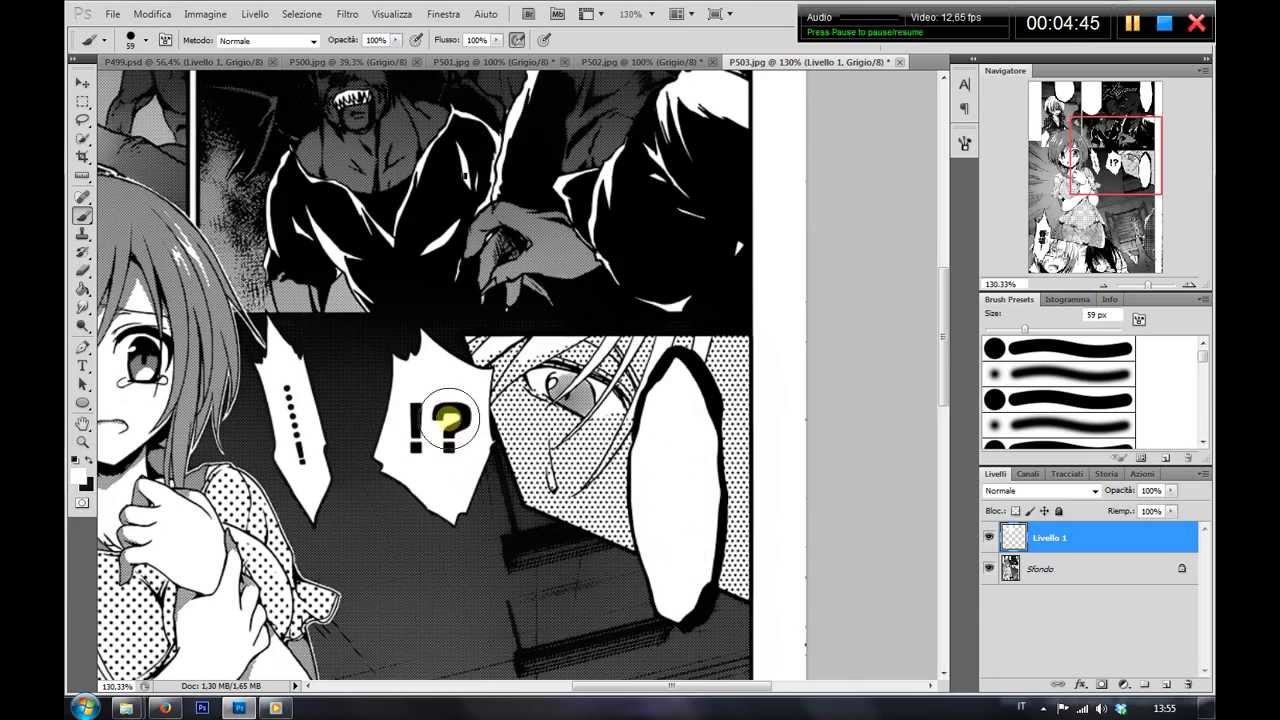This screenshot has width=1280, height=720.
Task: Click the foreground color swatch
Action: coord(79,475)
